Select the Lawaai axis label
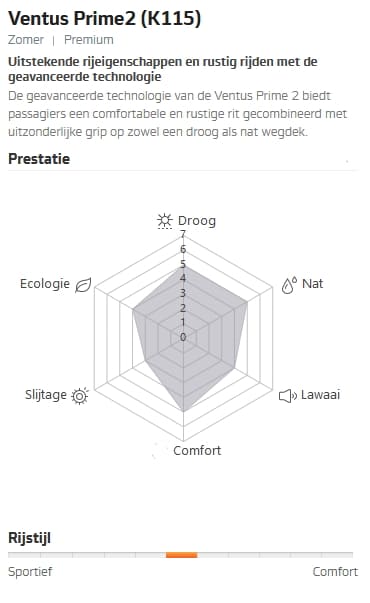The height and width of the screenshot is (603, 370). point(320,395)
